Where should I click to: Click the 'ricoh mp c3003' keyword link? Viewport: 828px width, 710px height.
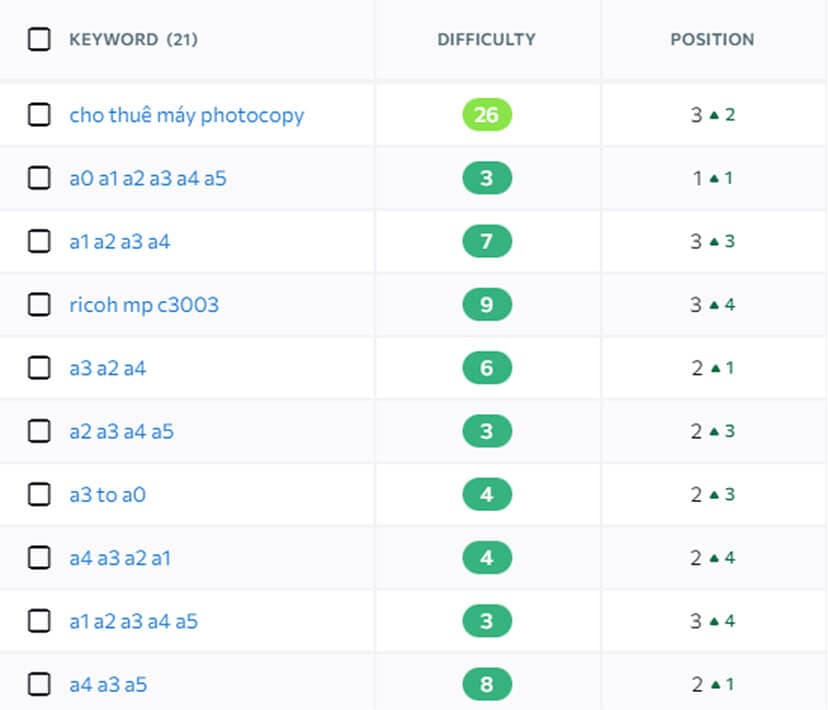pos(143,305)
